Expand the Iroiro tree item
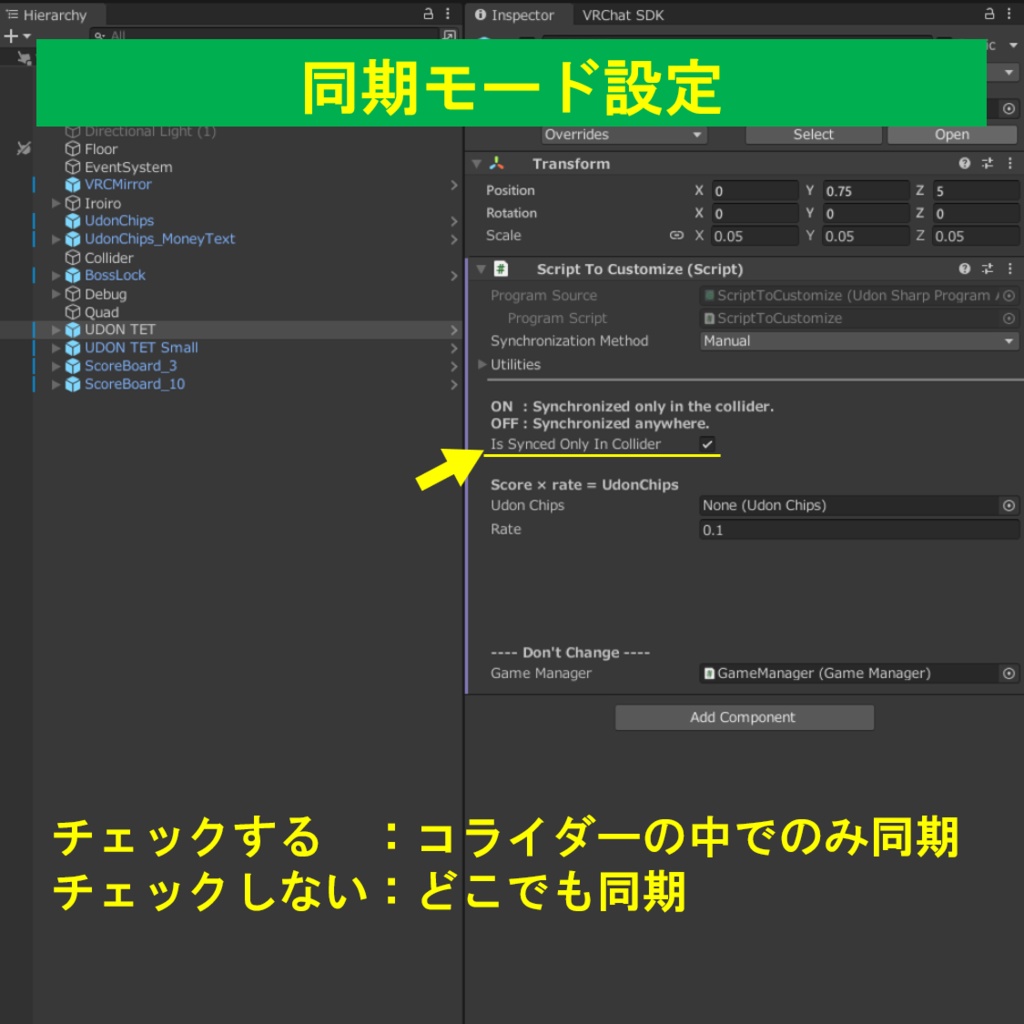Screen dimensions: 1024x1024 56,203
